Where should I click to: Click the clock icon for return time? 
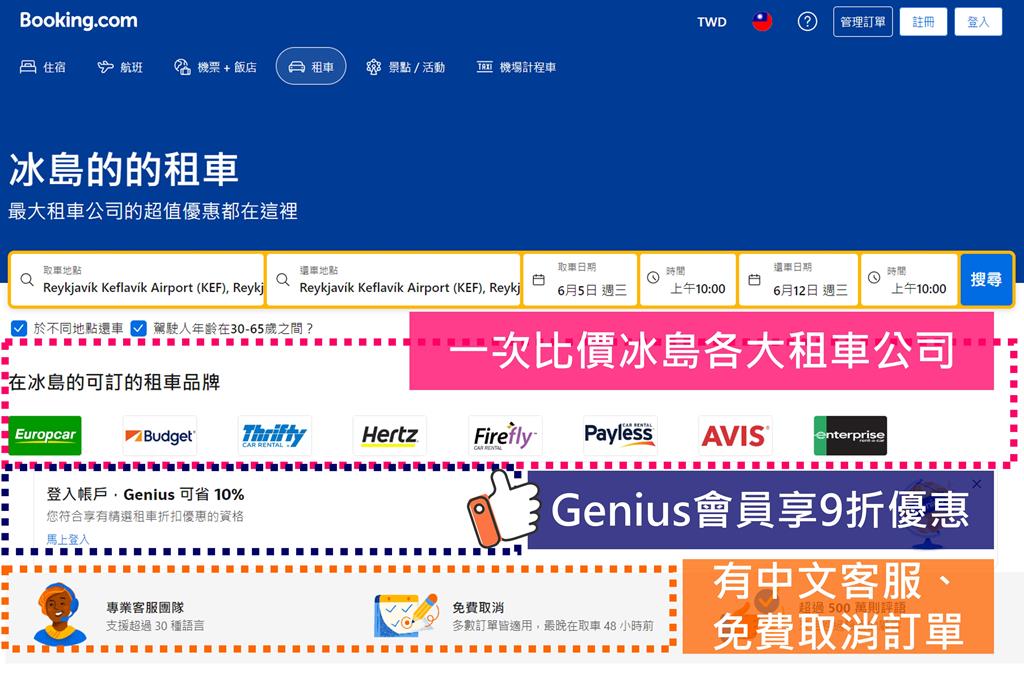(874, 278)
